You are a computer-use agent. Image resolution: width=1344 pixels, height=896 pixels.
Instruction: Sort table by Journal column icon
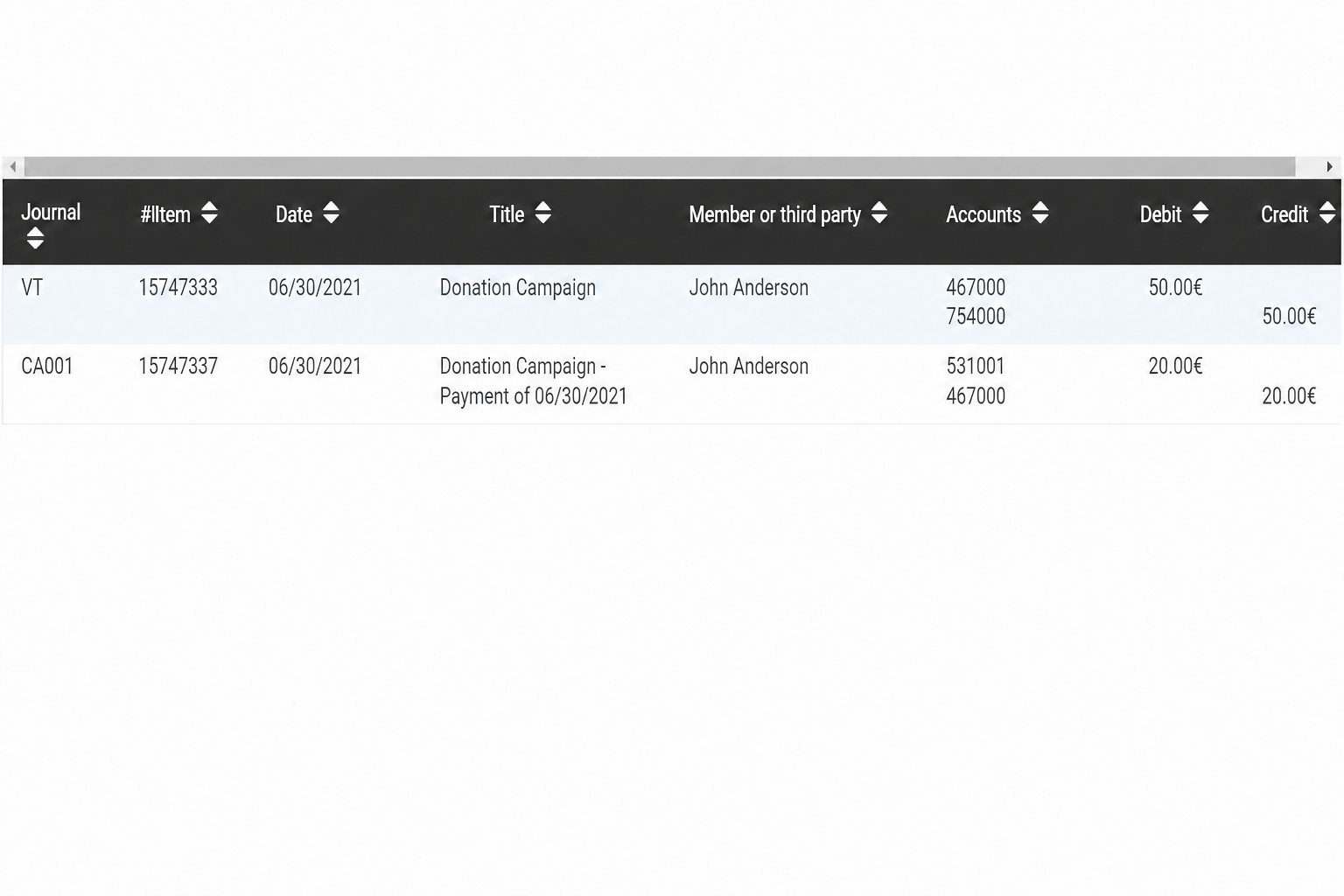pos(35,238)
